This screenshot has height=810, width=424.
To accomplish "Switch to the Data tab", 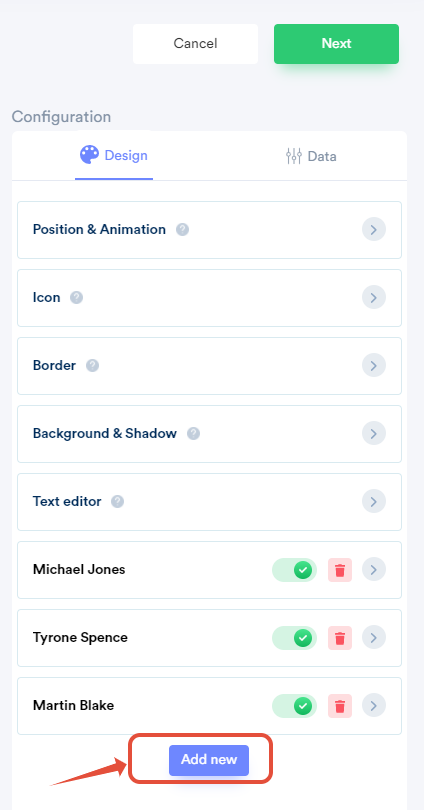I will coord(311,156).
